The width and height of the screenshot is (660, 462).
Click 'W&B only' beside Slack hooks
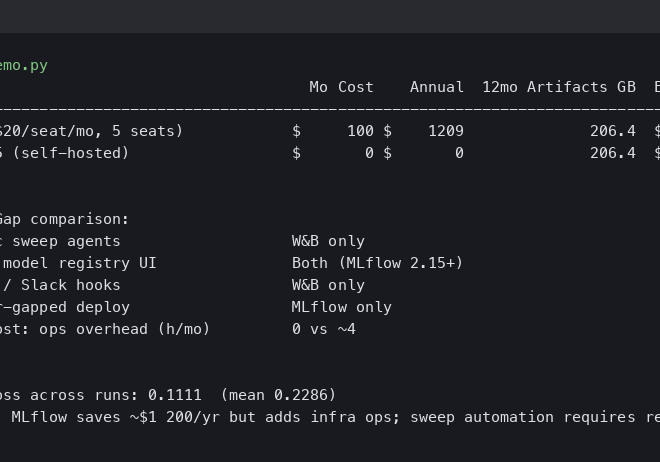[328, 285]
